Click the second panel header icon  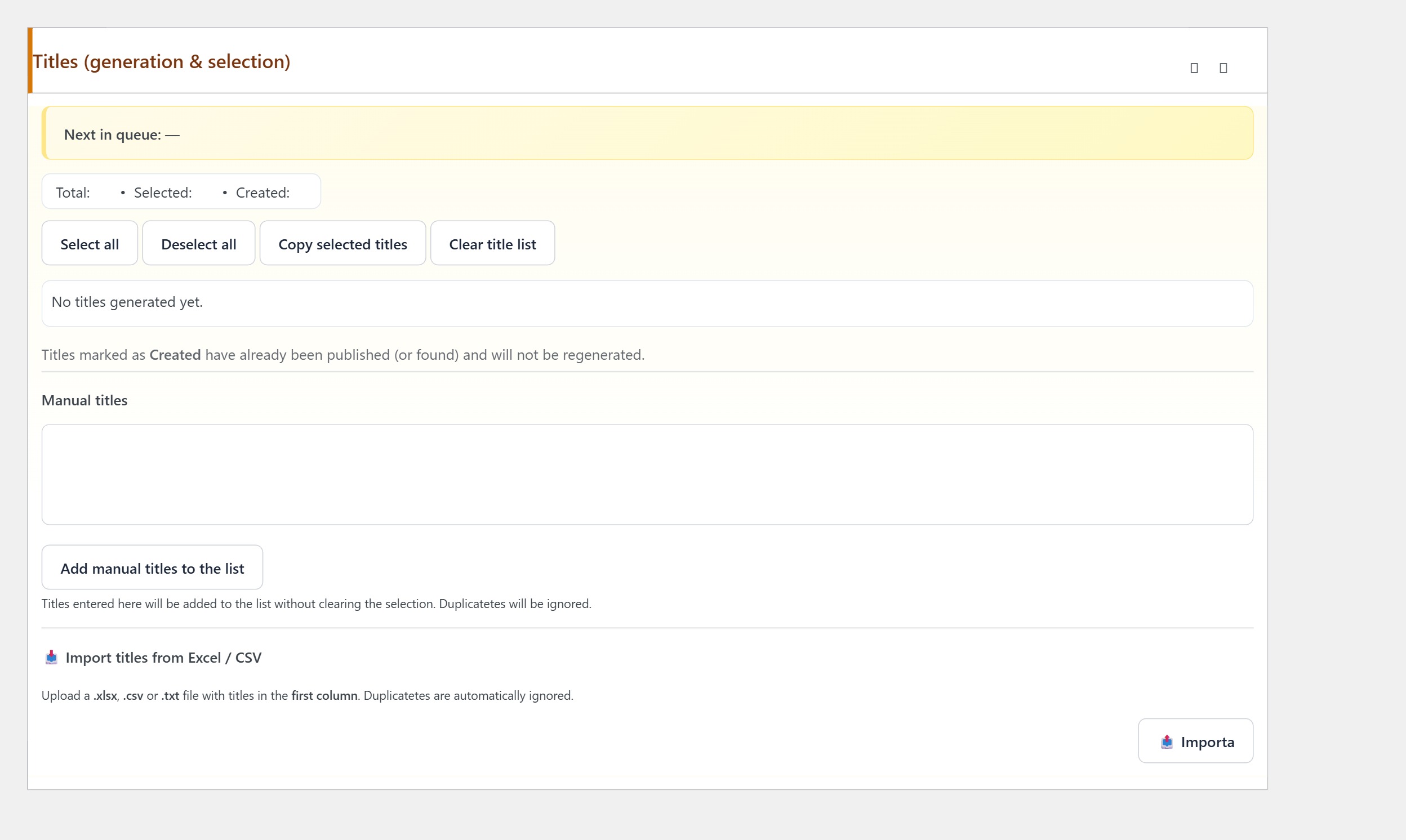(x=1223, y=68)
